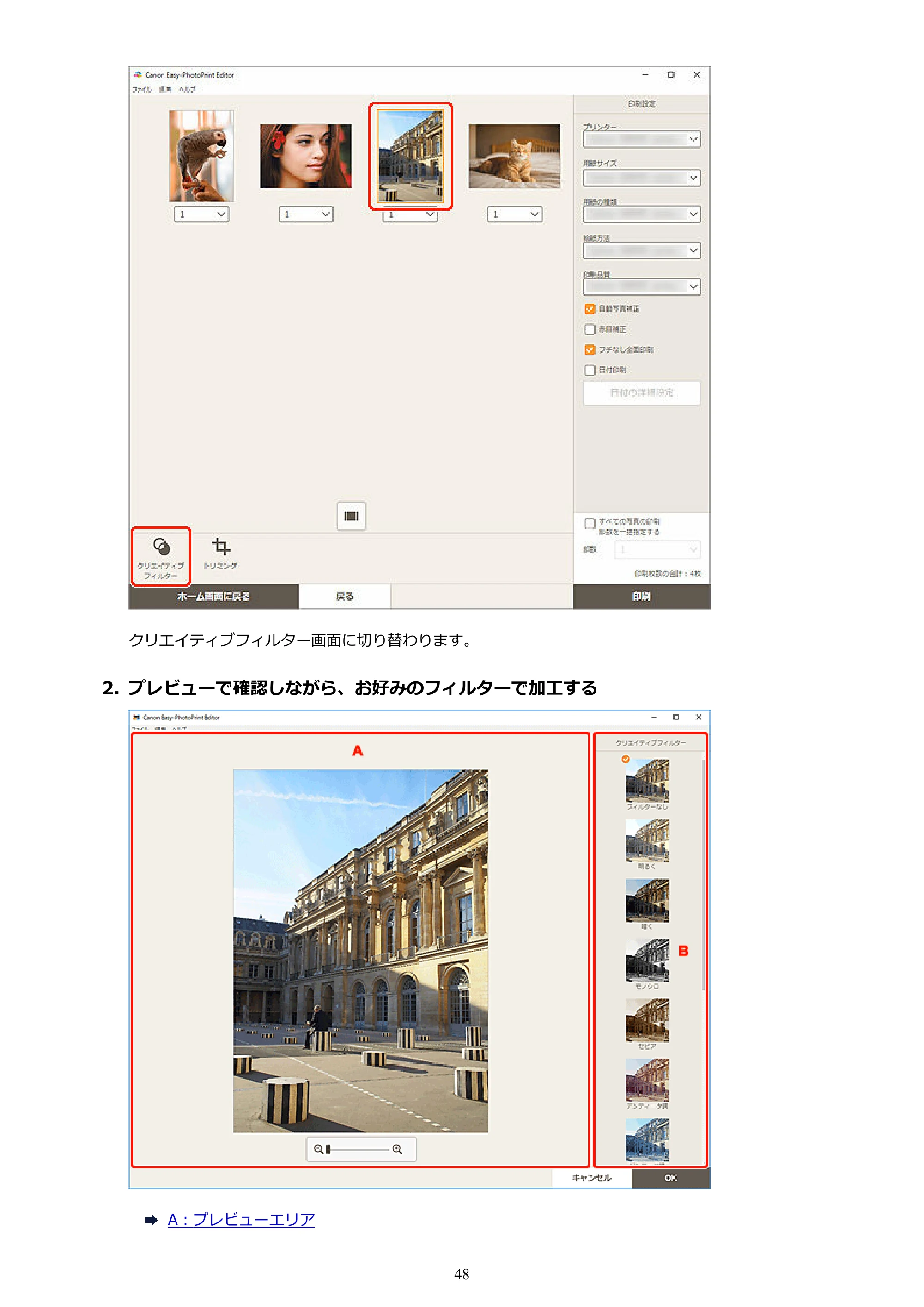Open the 用紙の種類 (paper type) dropdown
Viewport: 924px width, 1307px height.
click(x=642, y=214)
